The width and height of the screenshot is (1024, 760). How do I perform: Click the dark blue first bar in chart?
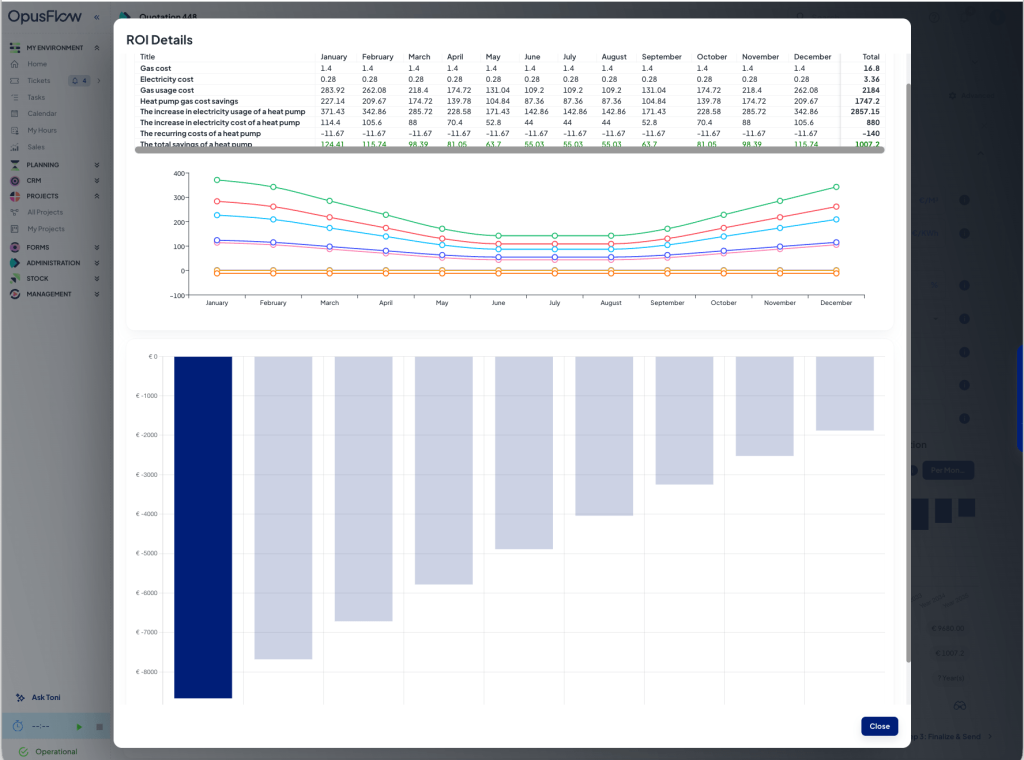(x=203, y=528)
